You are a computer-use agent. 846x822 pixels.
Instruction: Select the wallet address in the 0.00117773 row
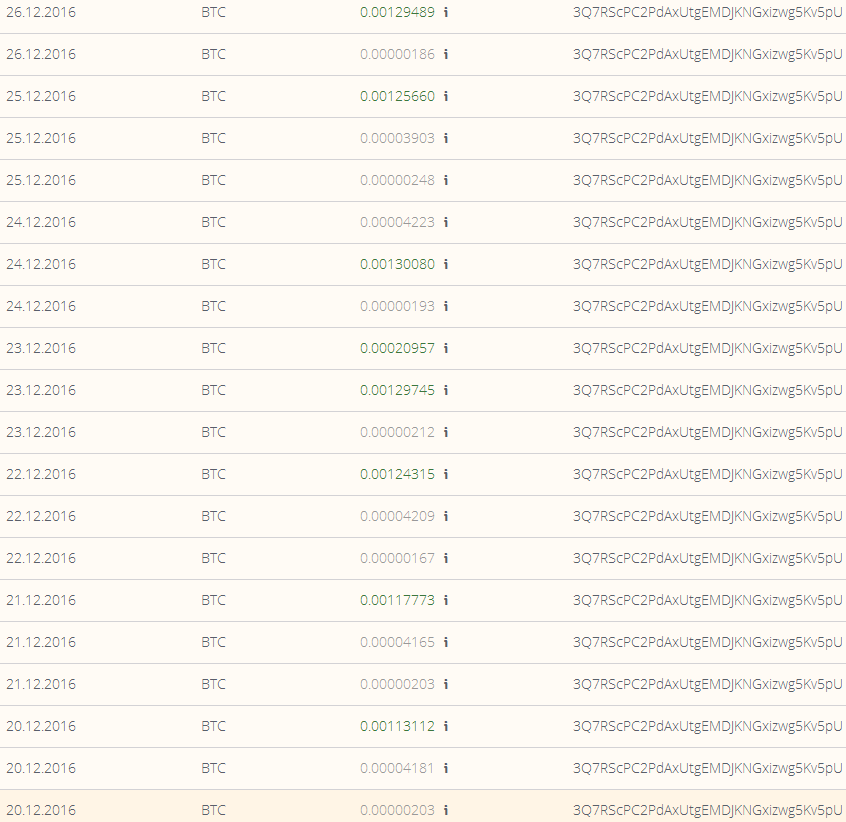click(707, 601)
